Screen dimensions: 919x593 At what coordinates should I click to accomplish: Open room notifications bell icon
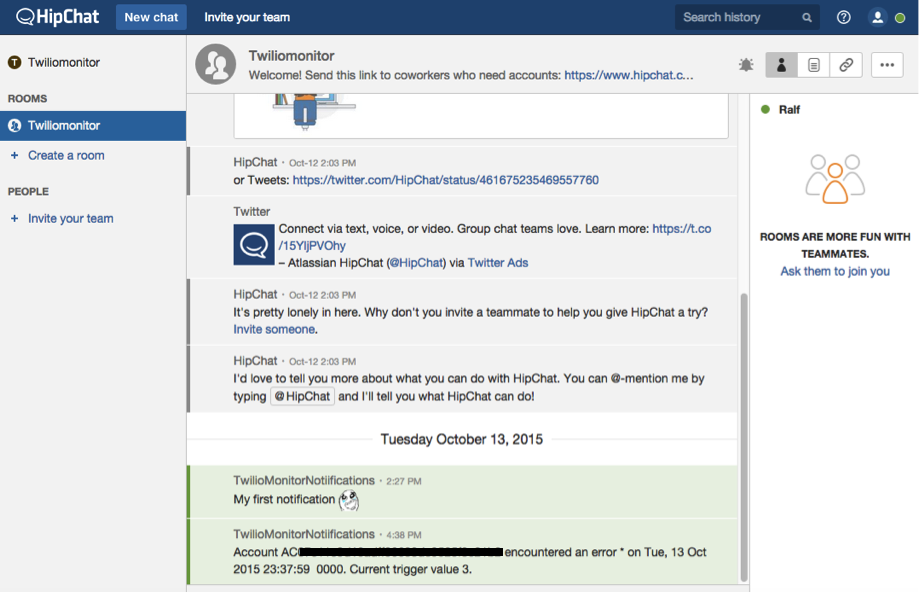pos(746,64)
